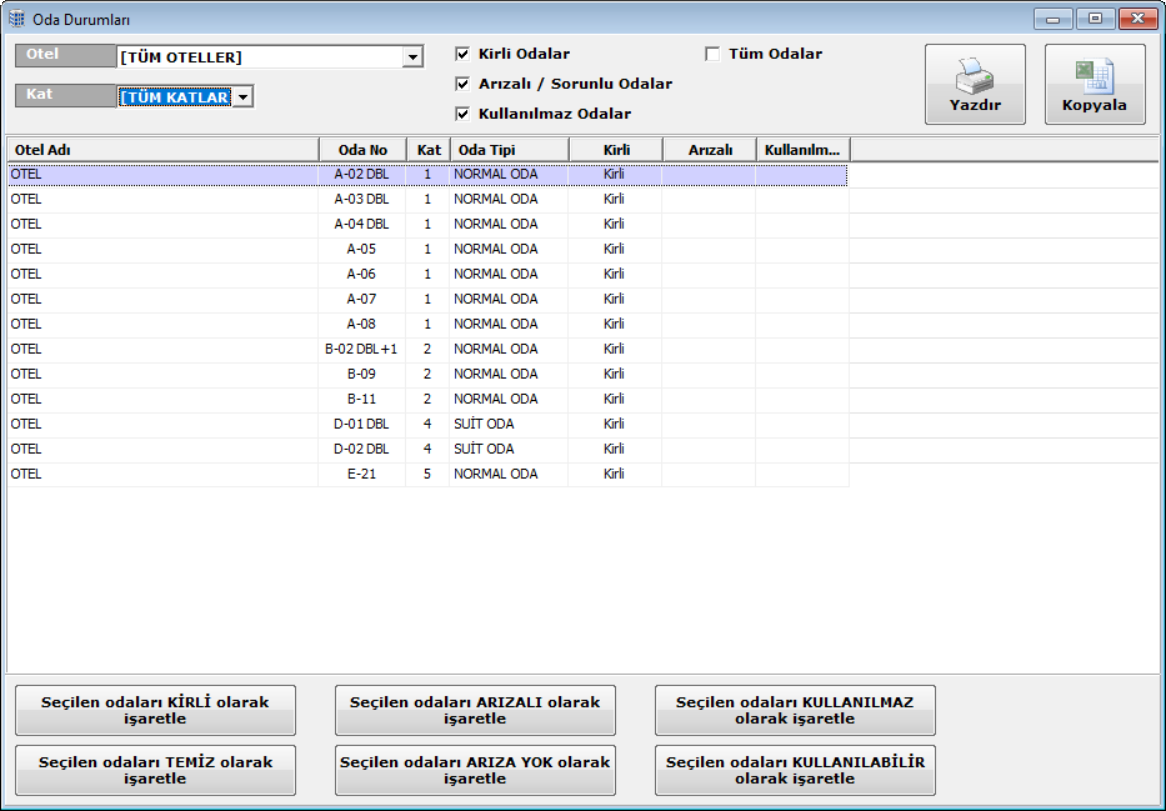Toggle the Kirli Odalar checkbox
Screen dimensions: 1166x811
click(x=462, y=54)
